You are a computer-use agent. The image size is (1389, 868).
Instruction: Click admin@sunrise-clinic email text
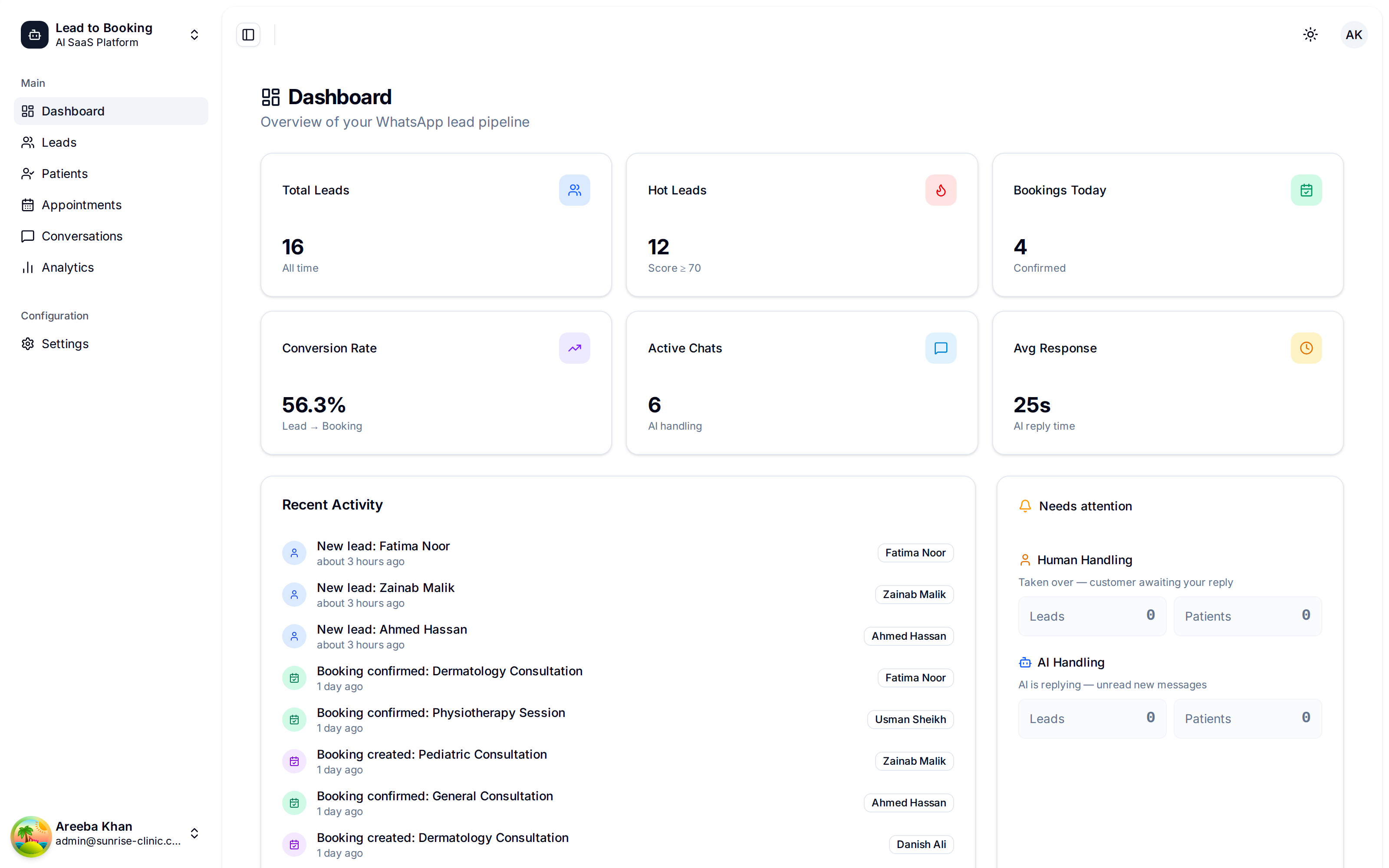[118, 841]
